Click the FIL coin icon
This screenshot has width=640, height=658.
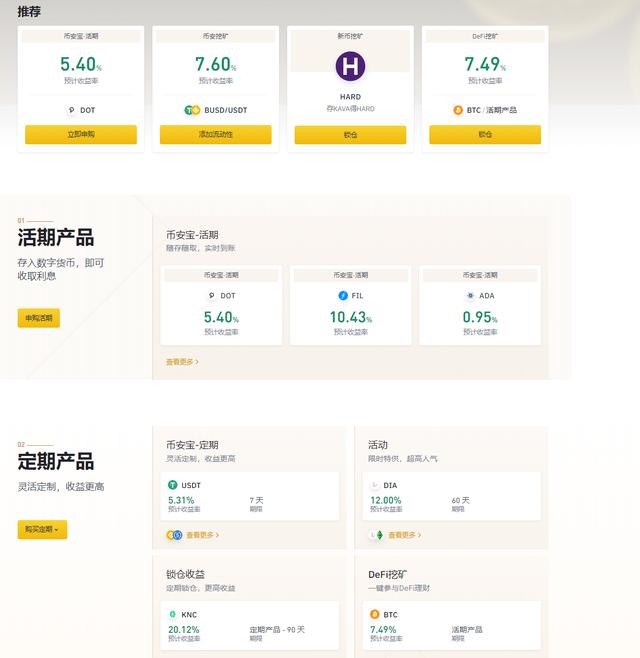(x=343, y=295)
